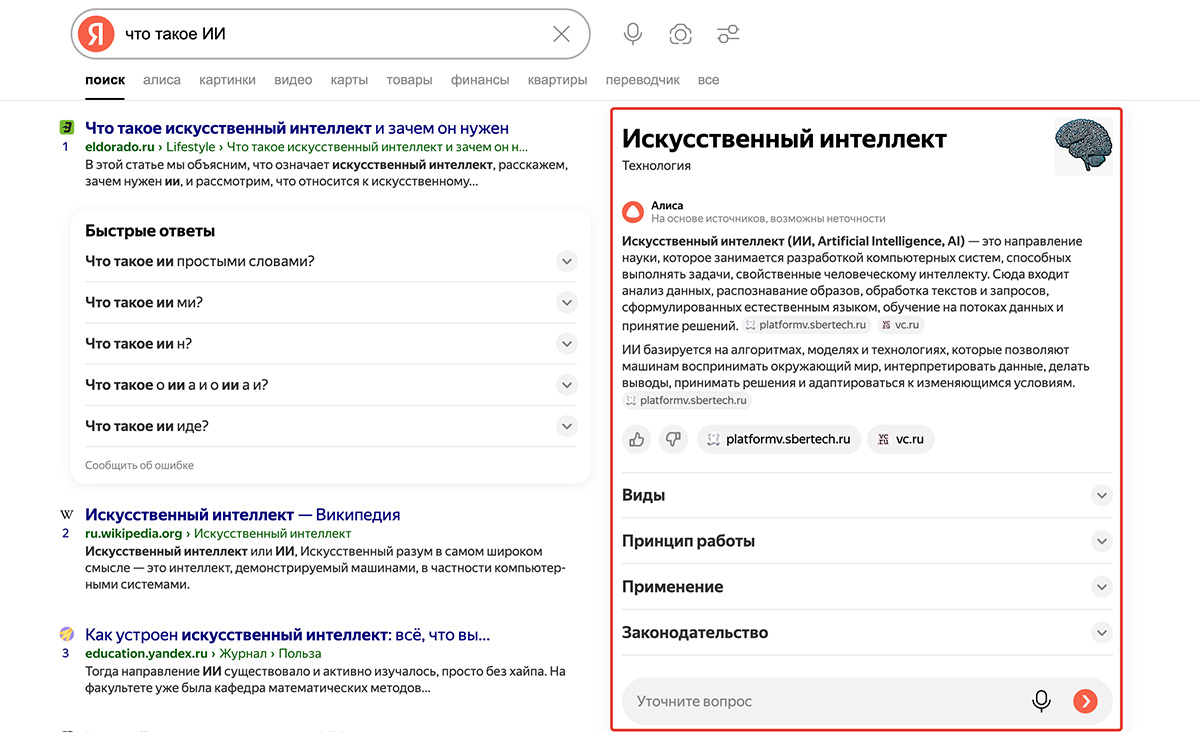Viewport: 1200px width, 732px height.
Task: Like the Alisa answer with thumbs up
Action: pyautogui.click(x=636, y=439)
